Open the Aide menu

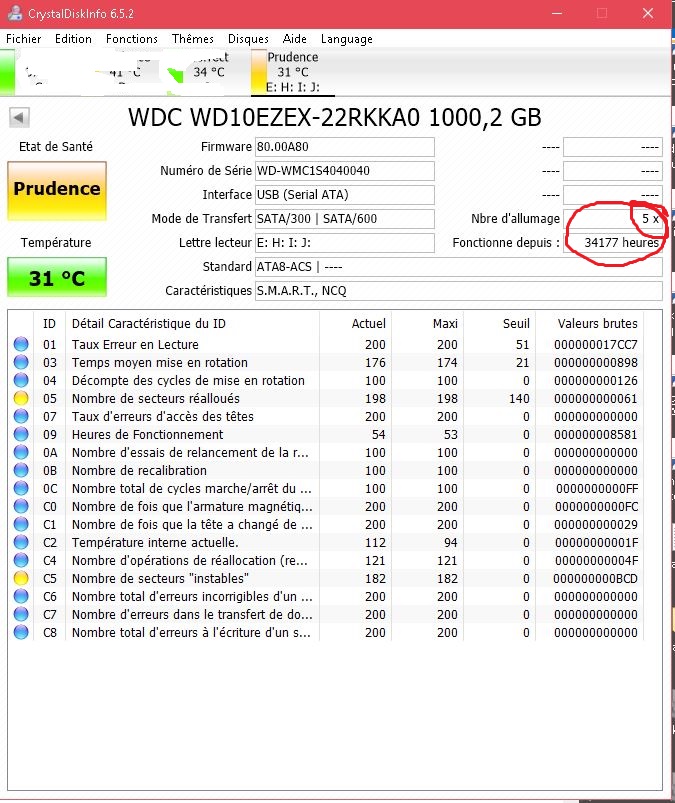click(x=294, y=39)
